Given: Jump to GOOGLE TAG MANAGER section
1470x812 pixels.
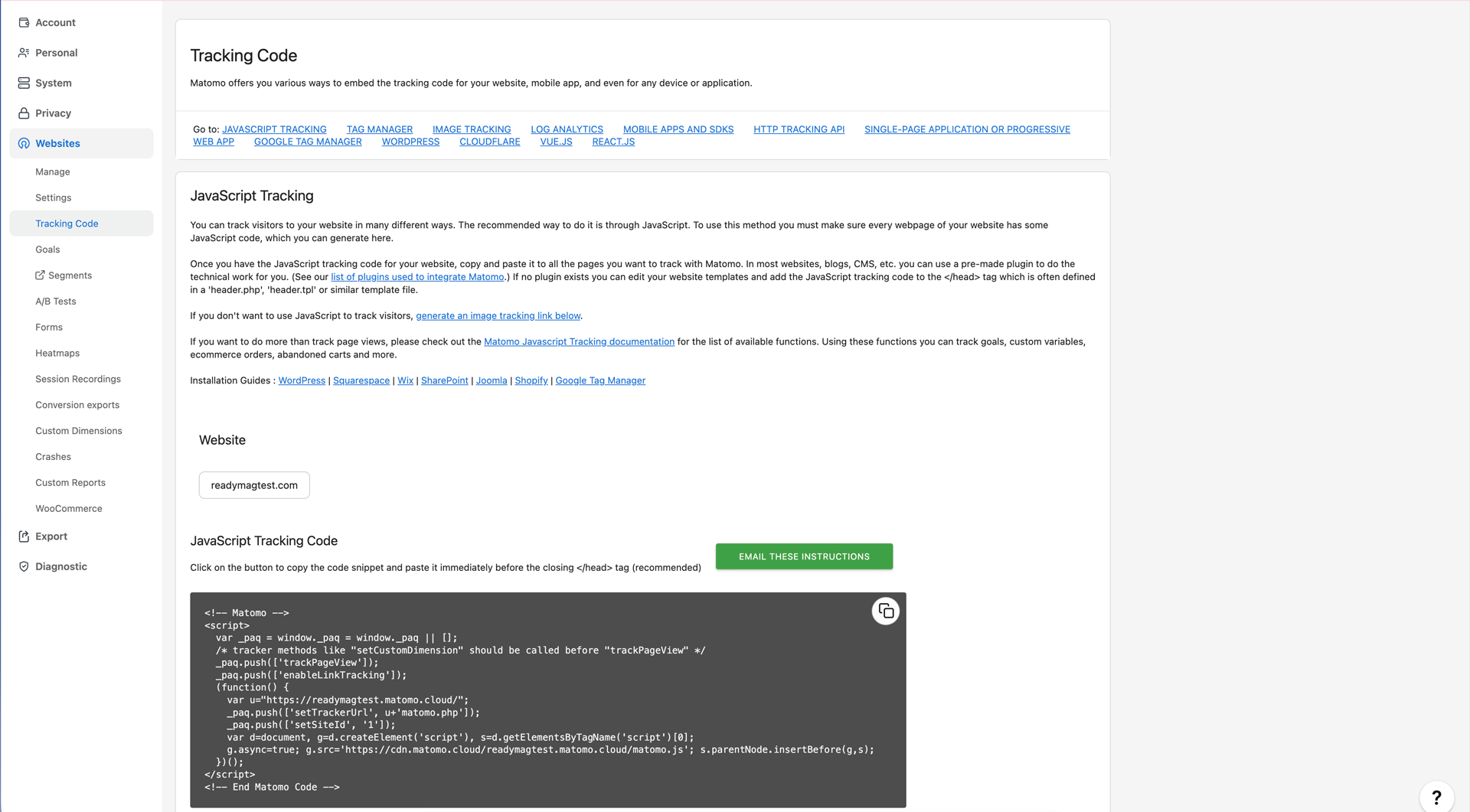Looking at the screenshot, I should coord(308,142).
